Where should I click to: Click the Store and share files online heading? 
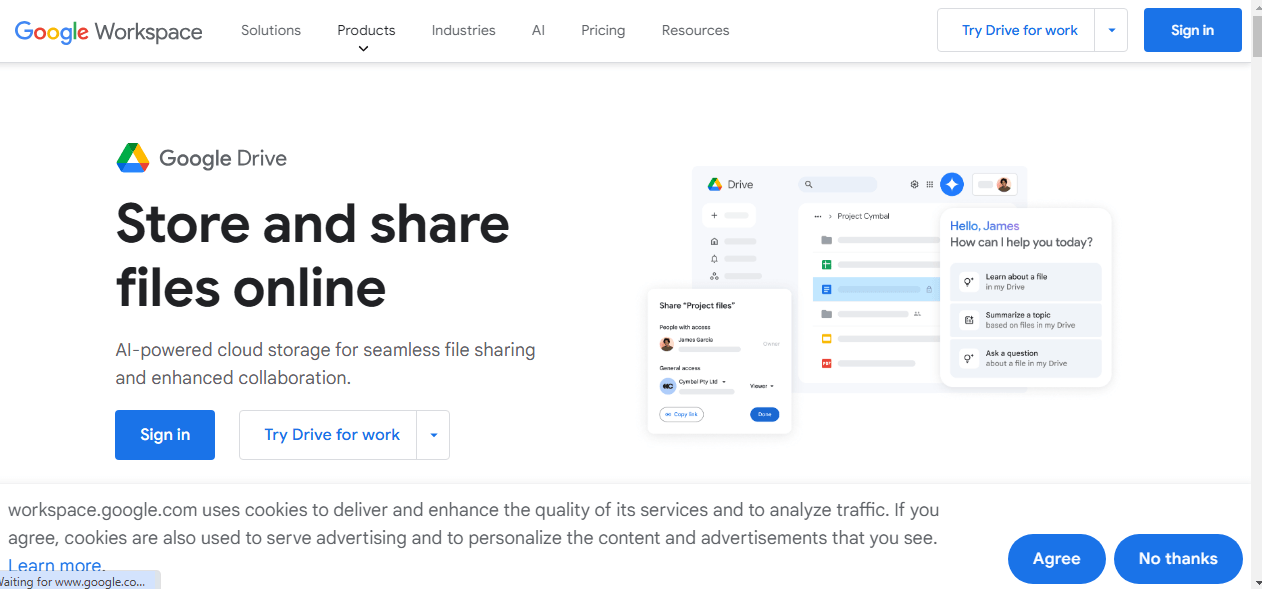click(313, 255)
